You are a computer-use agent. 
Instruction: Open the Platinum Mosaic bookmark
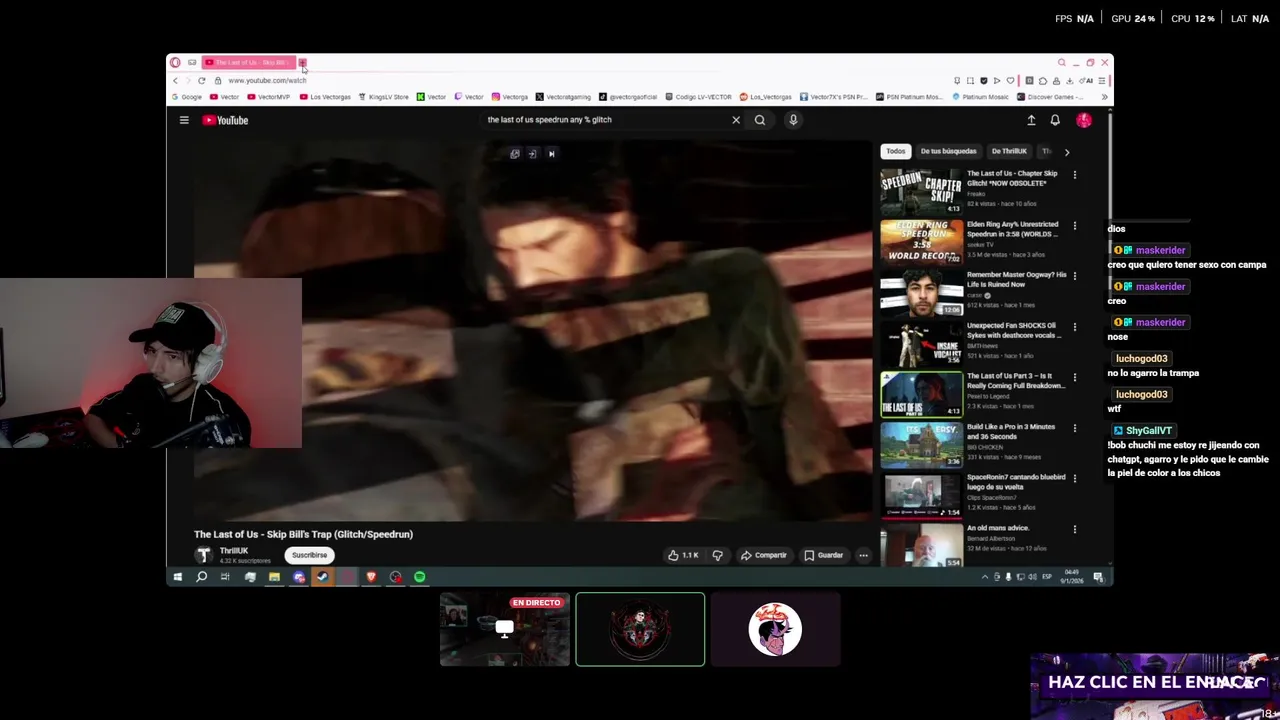(980, 97)
